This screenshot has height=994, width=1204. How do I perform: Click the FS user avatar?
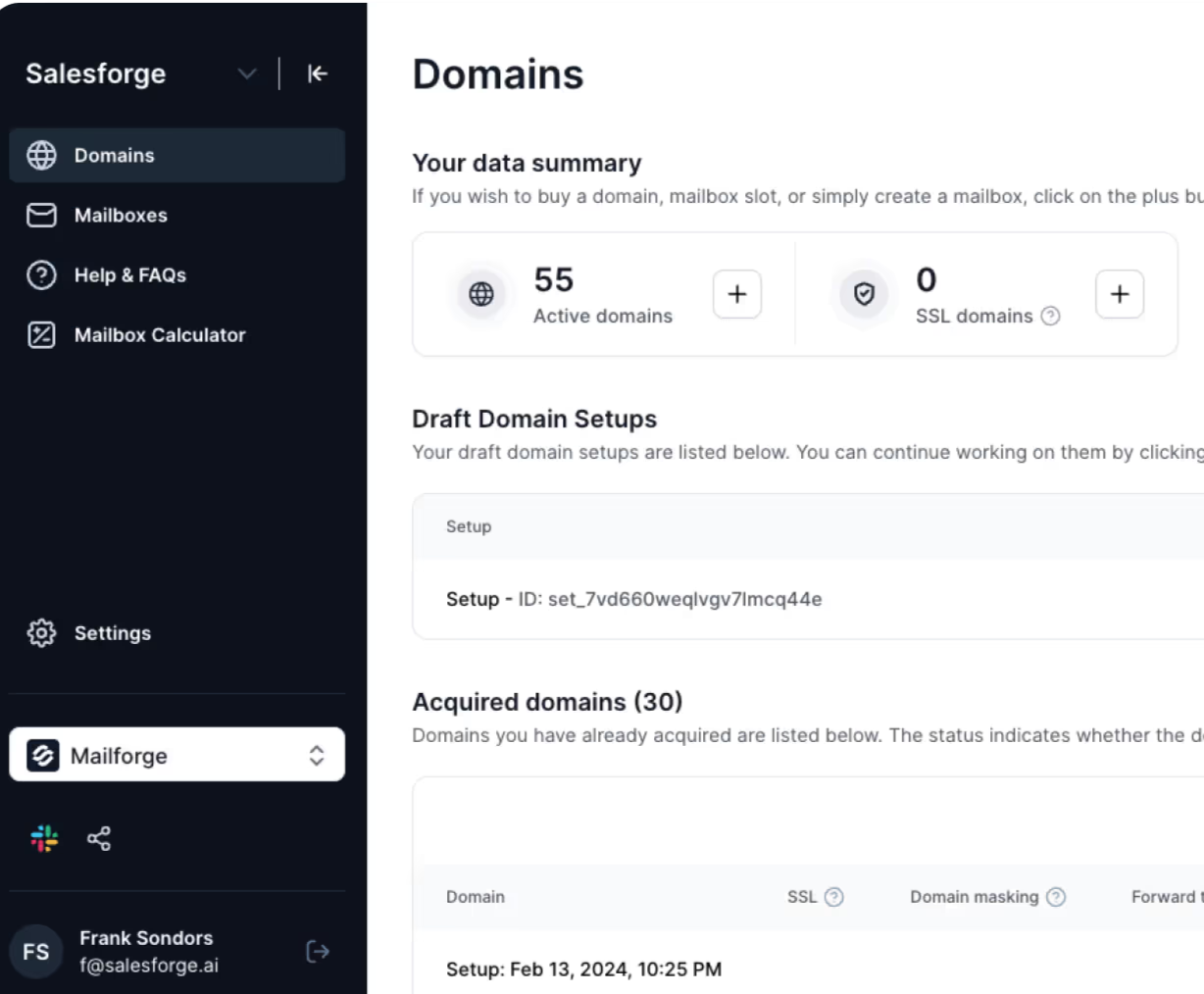[x=36, y=951]
